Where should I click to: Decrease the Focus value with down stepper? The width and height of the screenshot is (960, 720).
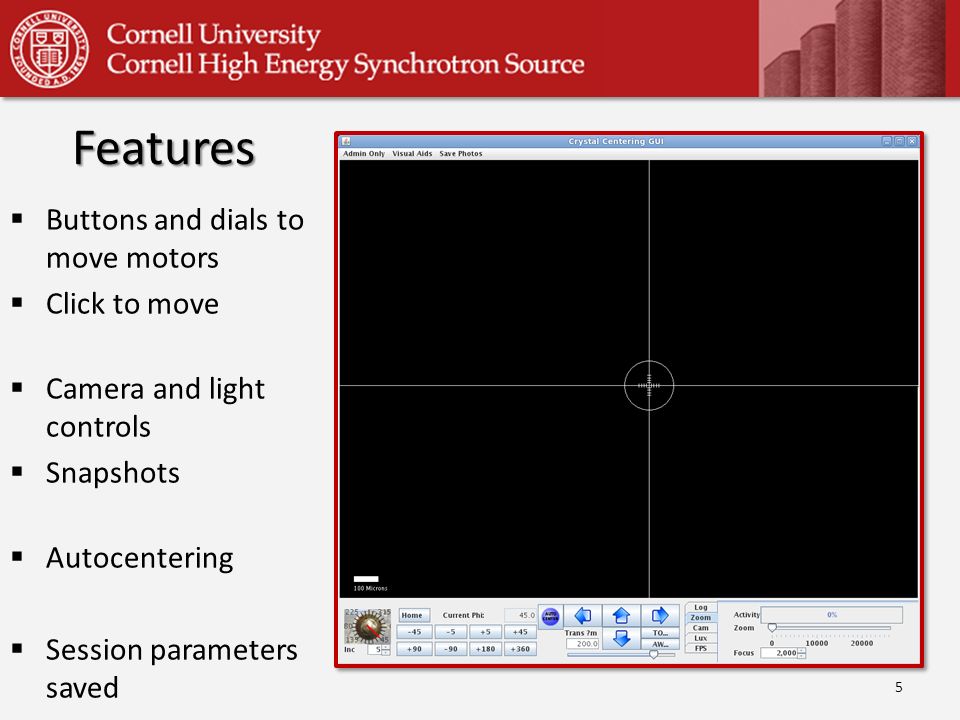click(802, 656)
